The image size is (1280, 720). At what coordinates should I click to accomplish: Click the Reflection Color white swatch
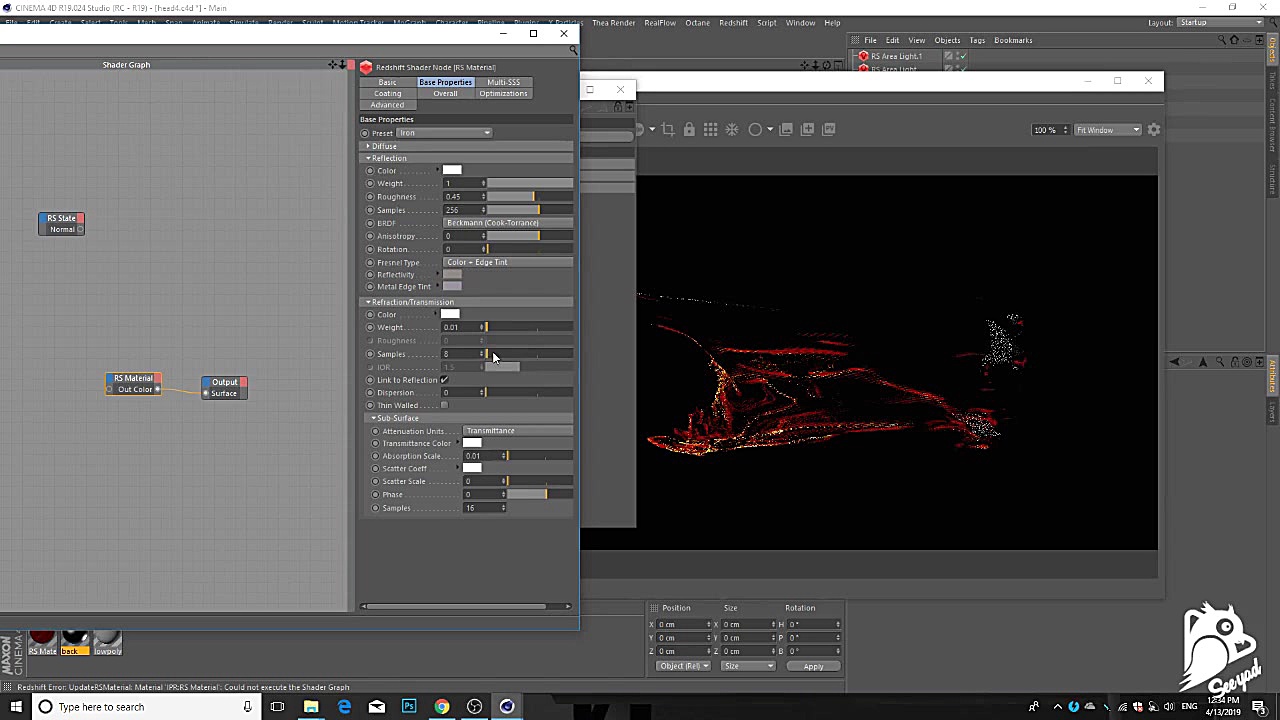point(452,170)
